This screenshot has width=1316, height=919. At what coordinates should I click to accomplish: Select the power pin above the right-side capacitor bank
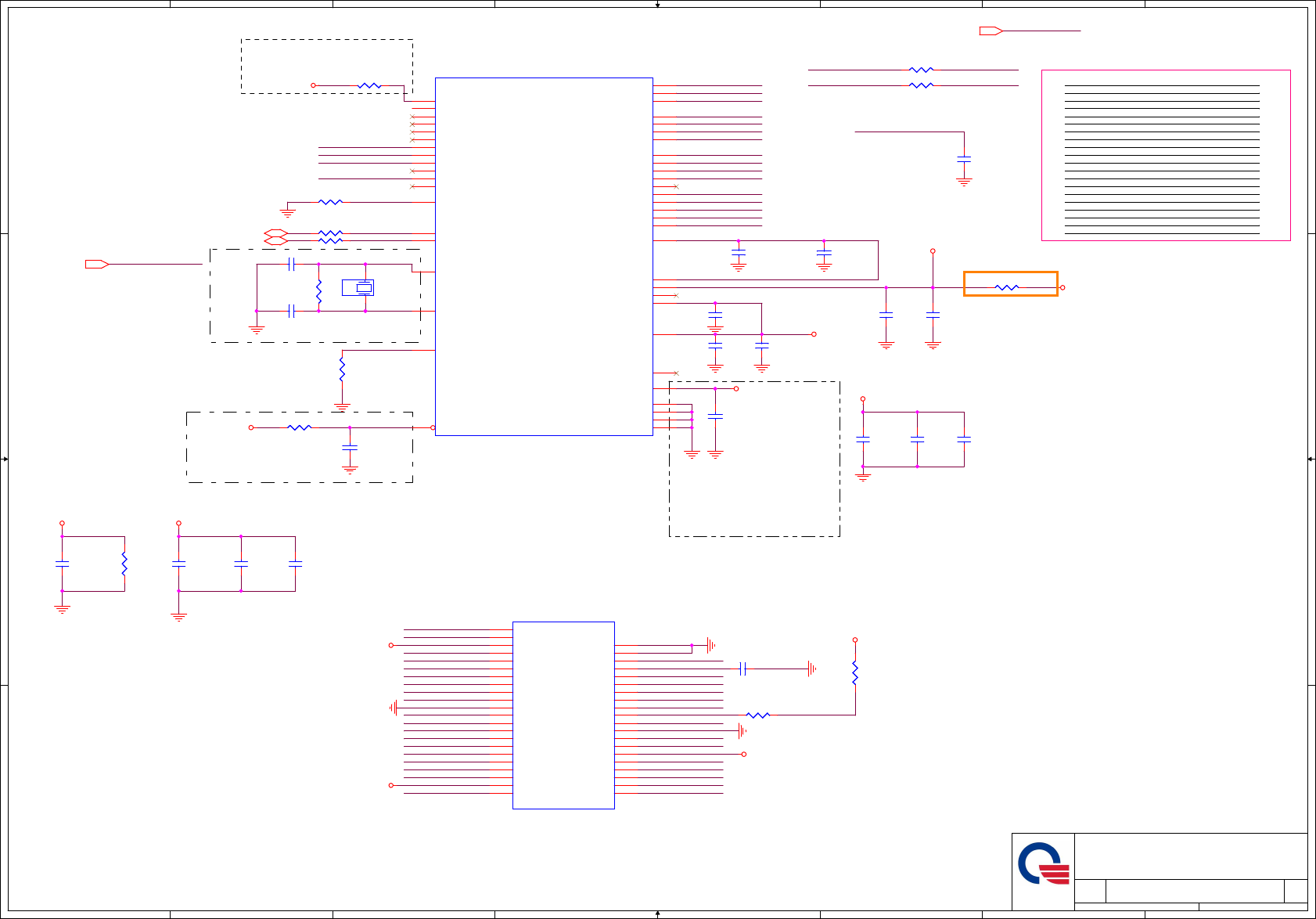863,398
